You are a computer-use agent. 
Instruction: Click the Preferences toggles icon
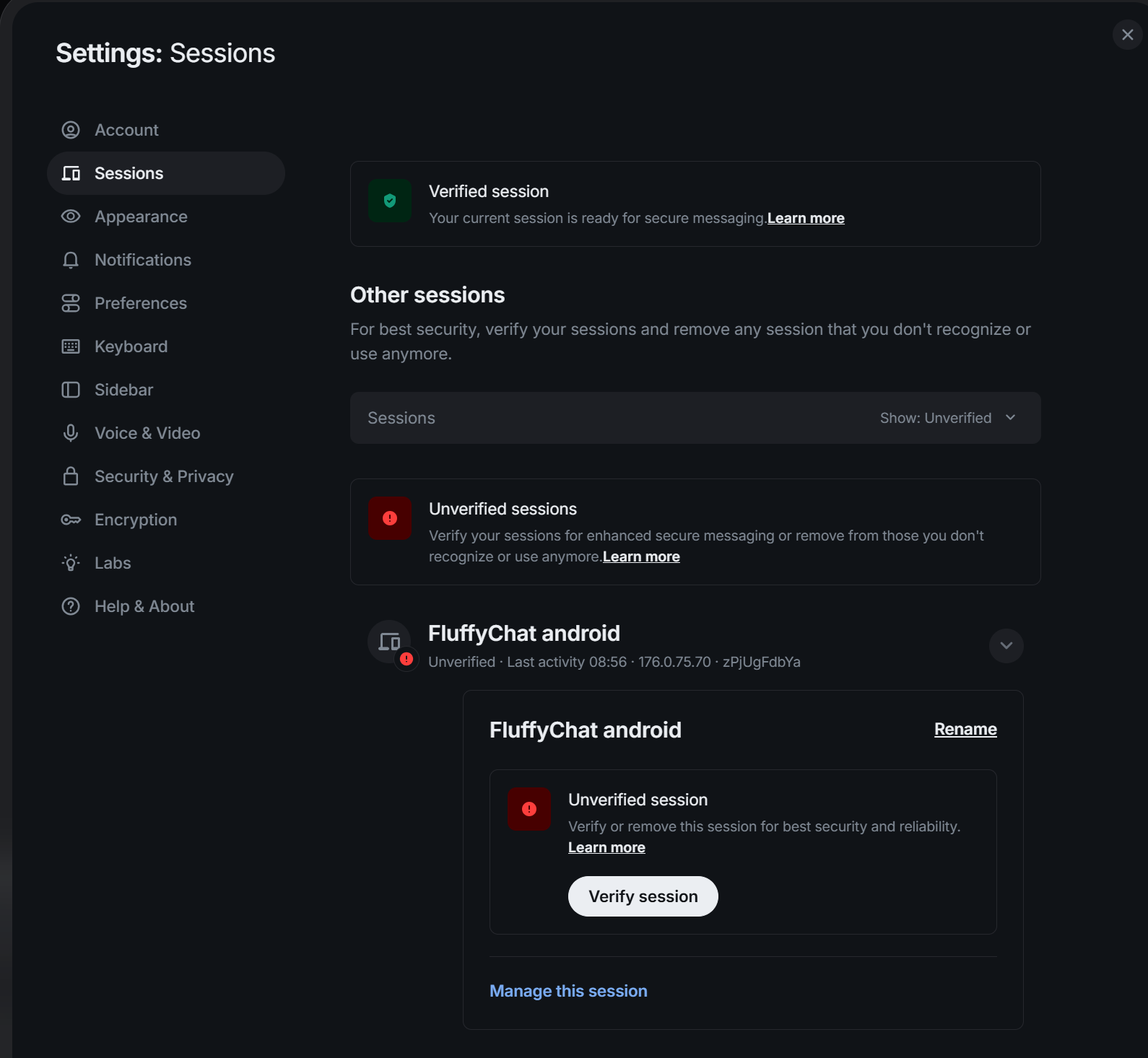pos(71,303)
